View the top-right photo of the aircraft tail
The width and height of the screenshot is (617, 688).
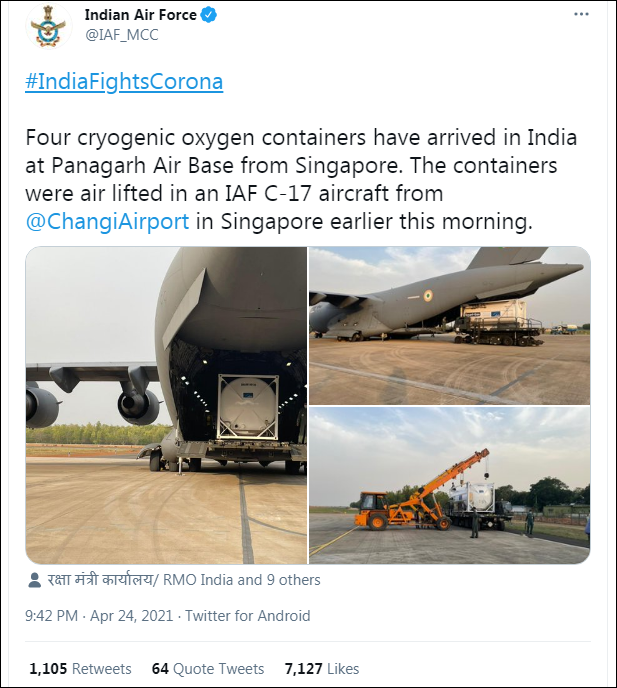tap(449, 325)
